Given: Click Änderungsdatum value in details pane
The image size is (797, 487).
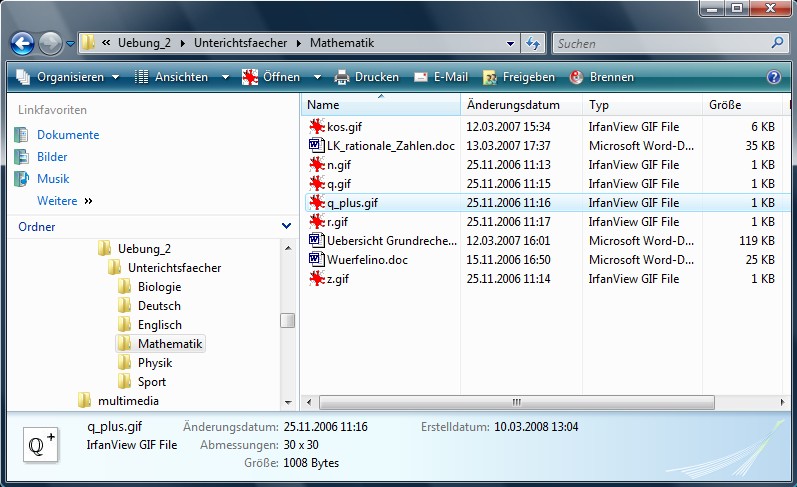Looking at the screenshot, I should pos(325,427).
